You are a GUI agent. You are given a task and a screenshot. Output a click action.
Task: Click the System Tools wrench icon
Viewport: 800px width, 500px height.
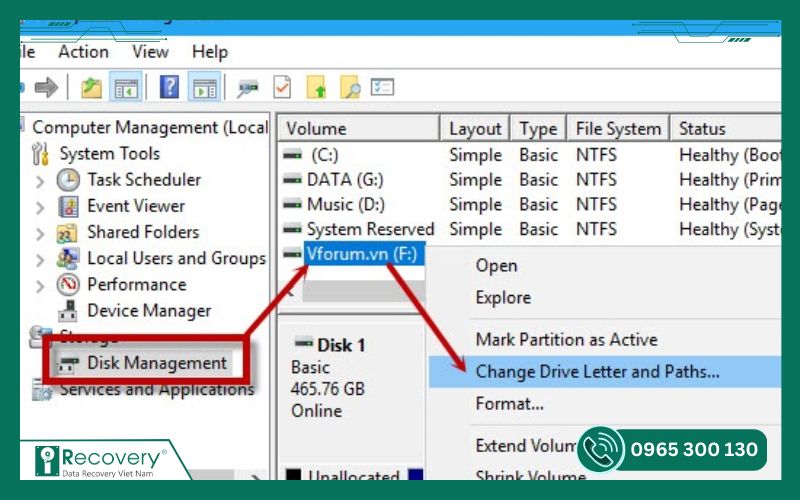tap(40, 154)
